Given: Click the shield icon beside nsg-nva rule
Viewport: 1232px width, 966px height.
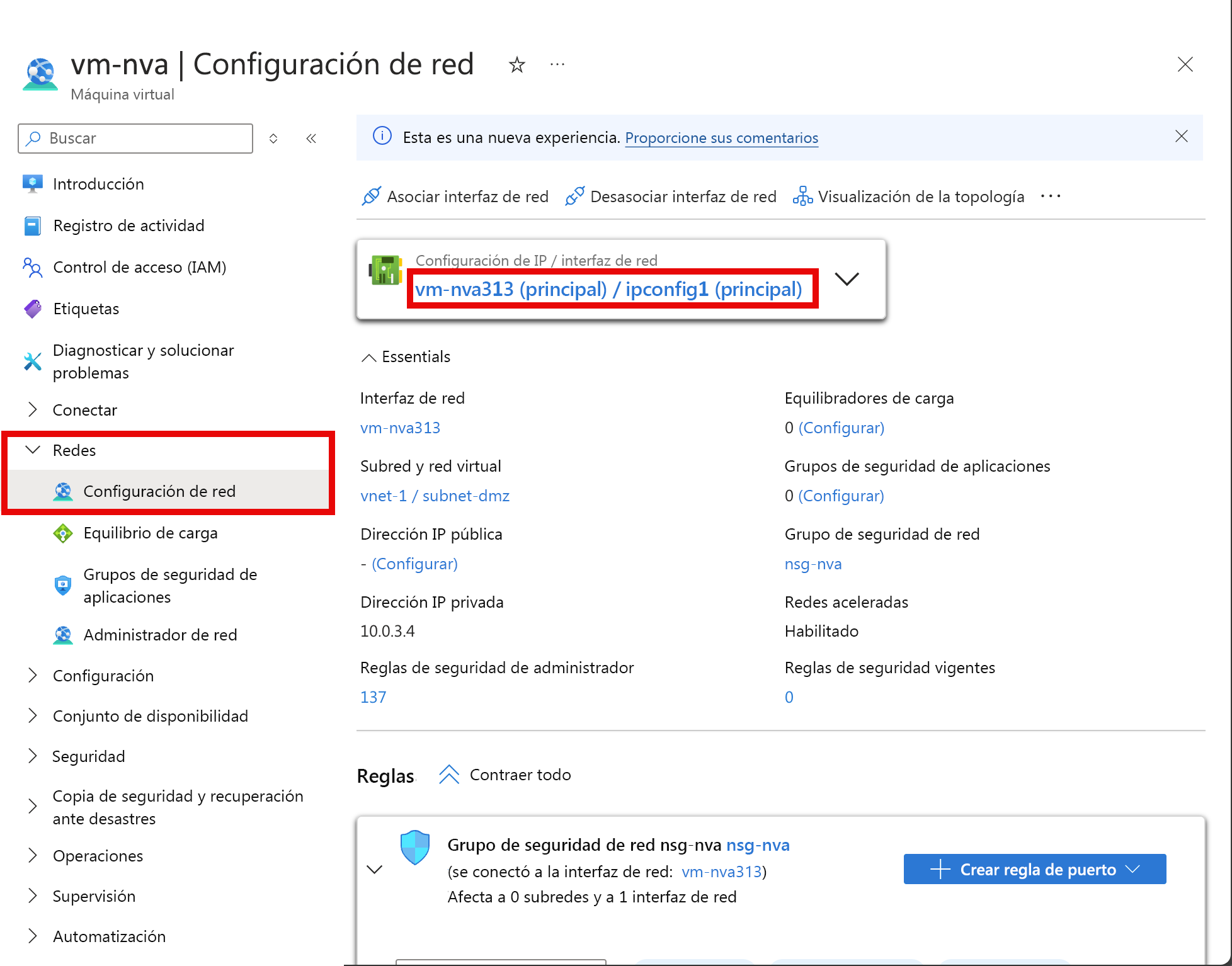Looking at the screenshot, I should [x=415, y=847].
